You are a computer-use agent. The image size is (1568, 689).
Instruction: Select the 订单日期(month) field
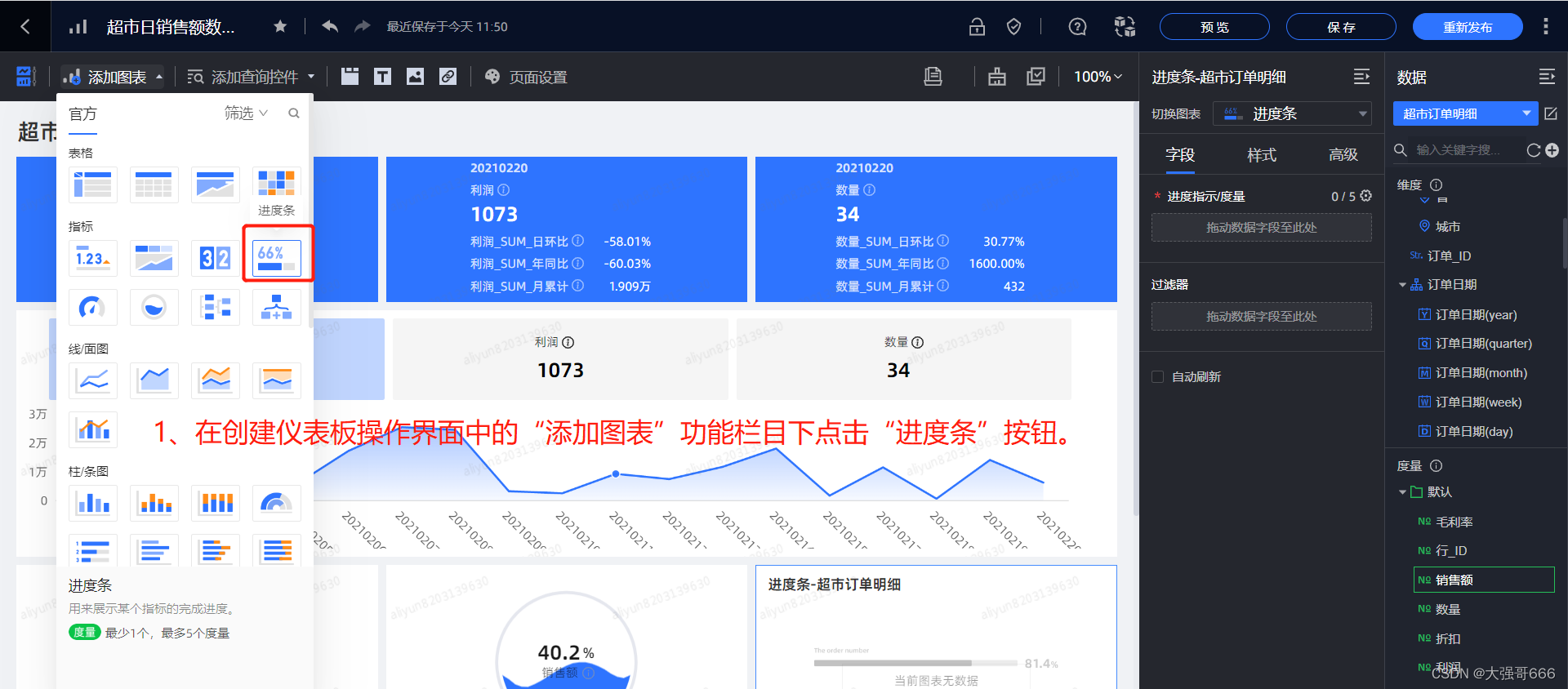(1481, 372)
